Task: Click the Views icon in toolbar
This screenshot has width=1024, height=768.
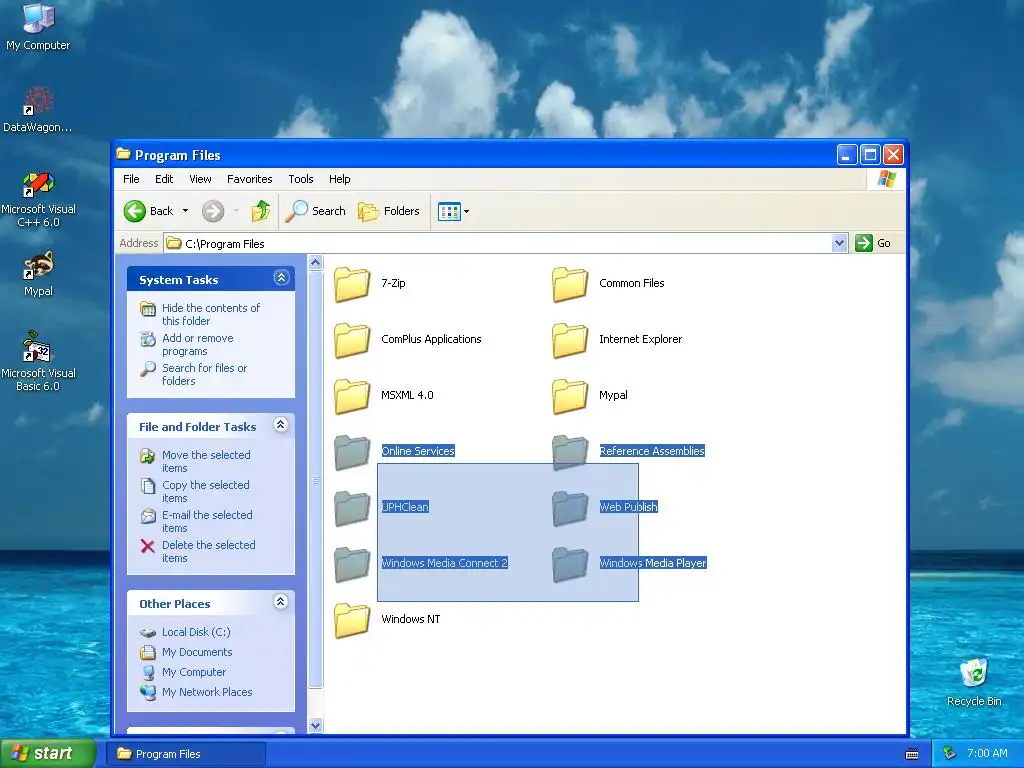Action: pos(449,212)
